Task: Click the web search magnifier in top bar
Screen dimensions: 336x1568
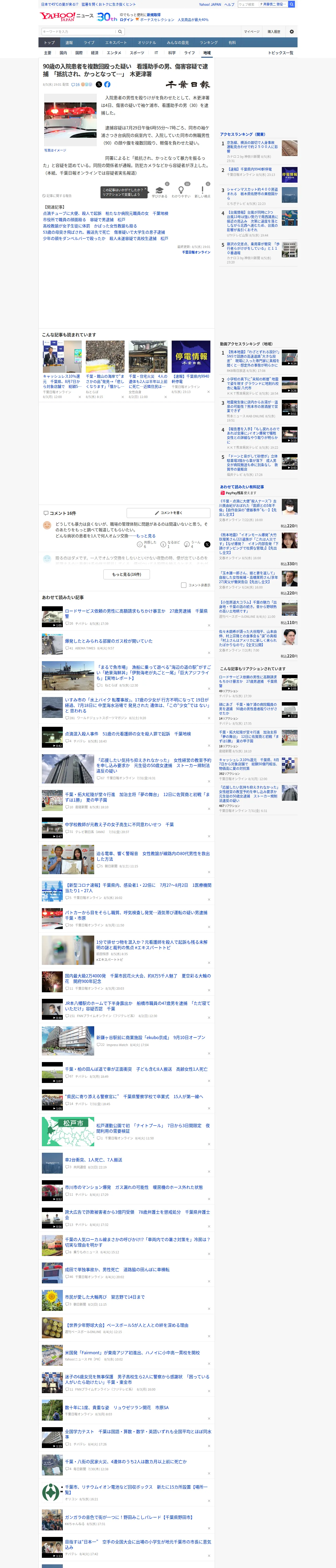Action: (292, 4)
